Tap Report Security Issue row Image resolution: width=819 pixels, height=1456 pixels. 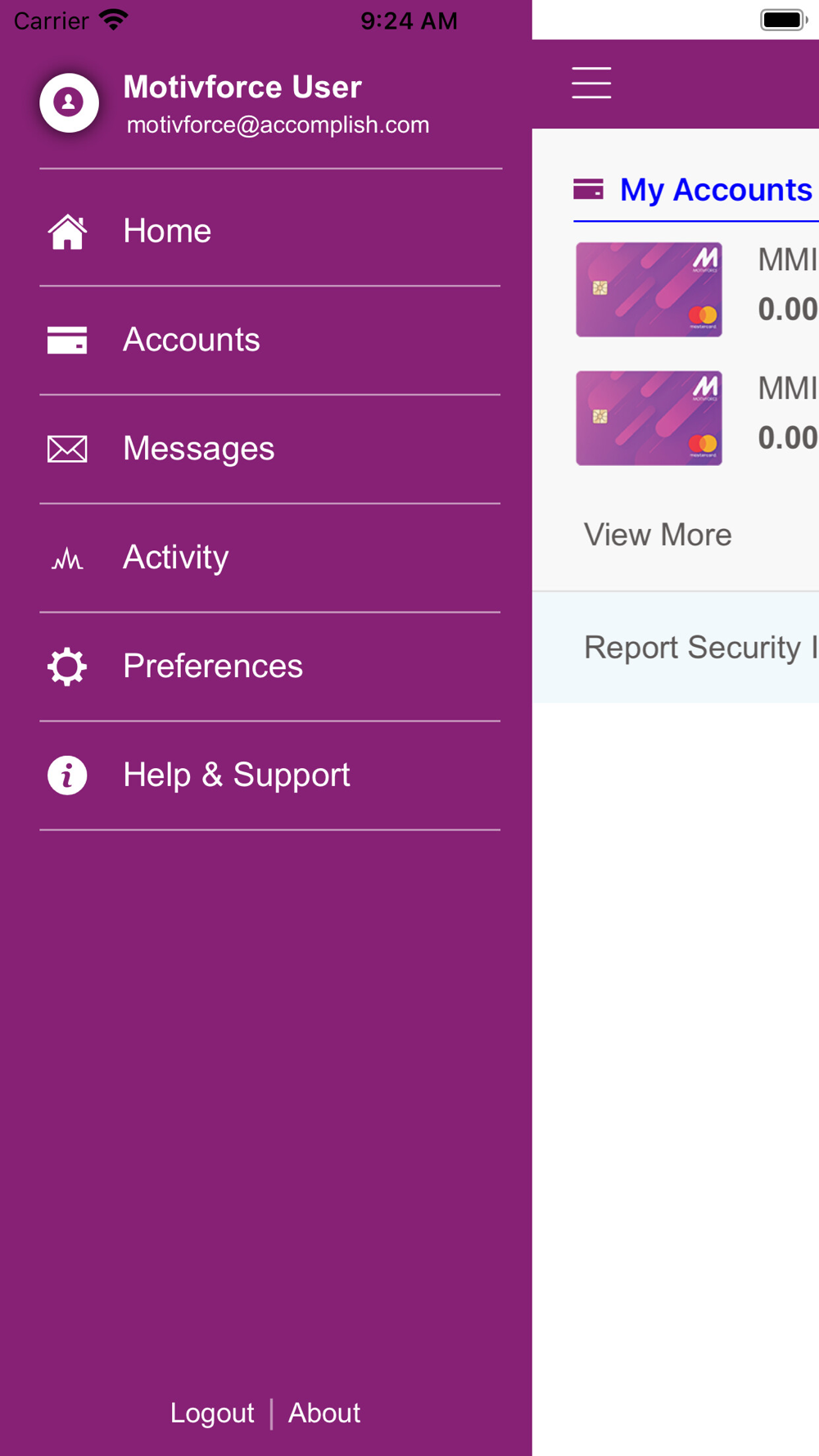(676, 647)
